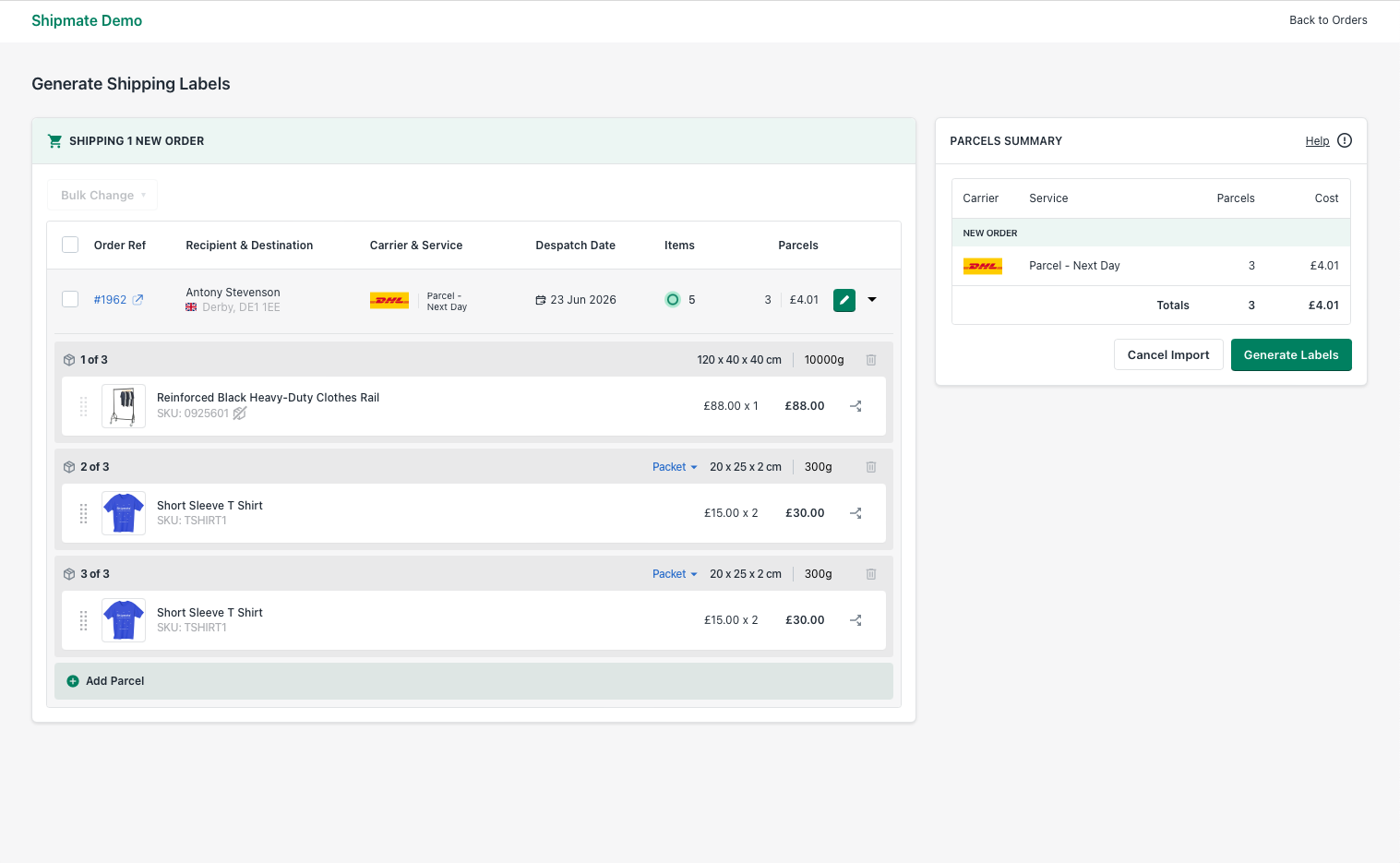Image resolution: width=1400 pixels, height=863 pixels.
Task: Click the green items status circle icon
Action: click(673, 299)
